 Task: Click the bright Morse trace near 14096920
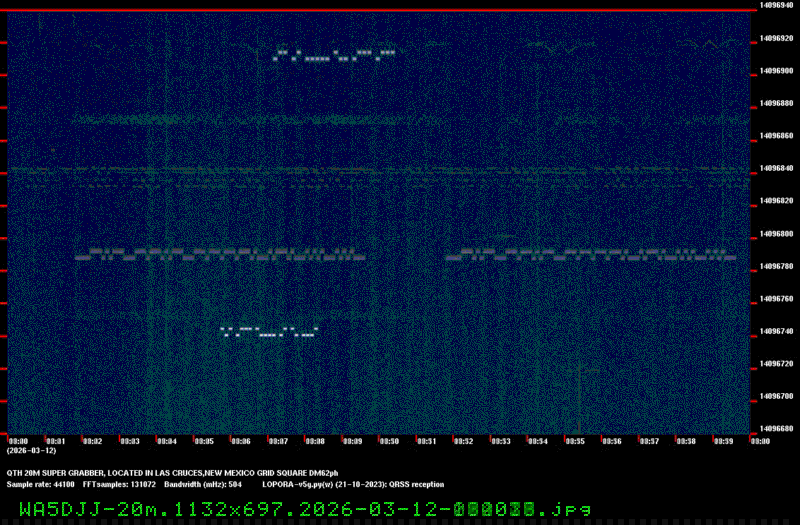334,55
